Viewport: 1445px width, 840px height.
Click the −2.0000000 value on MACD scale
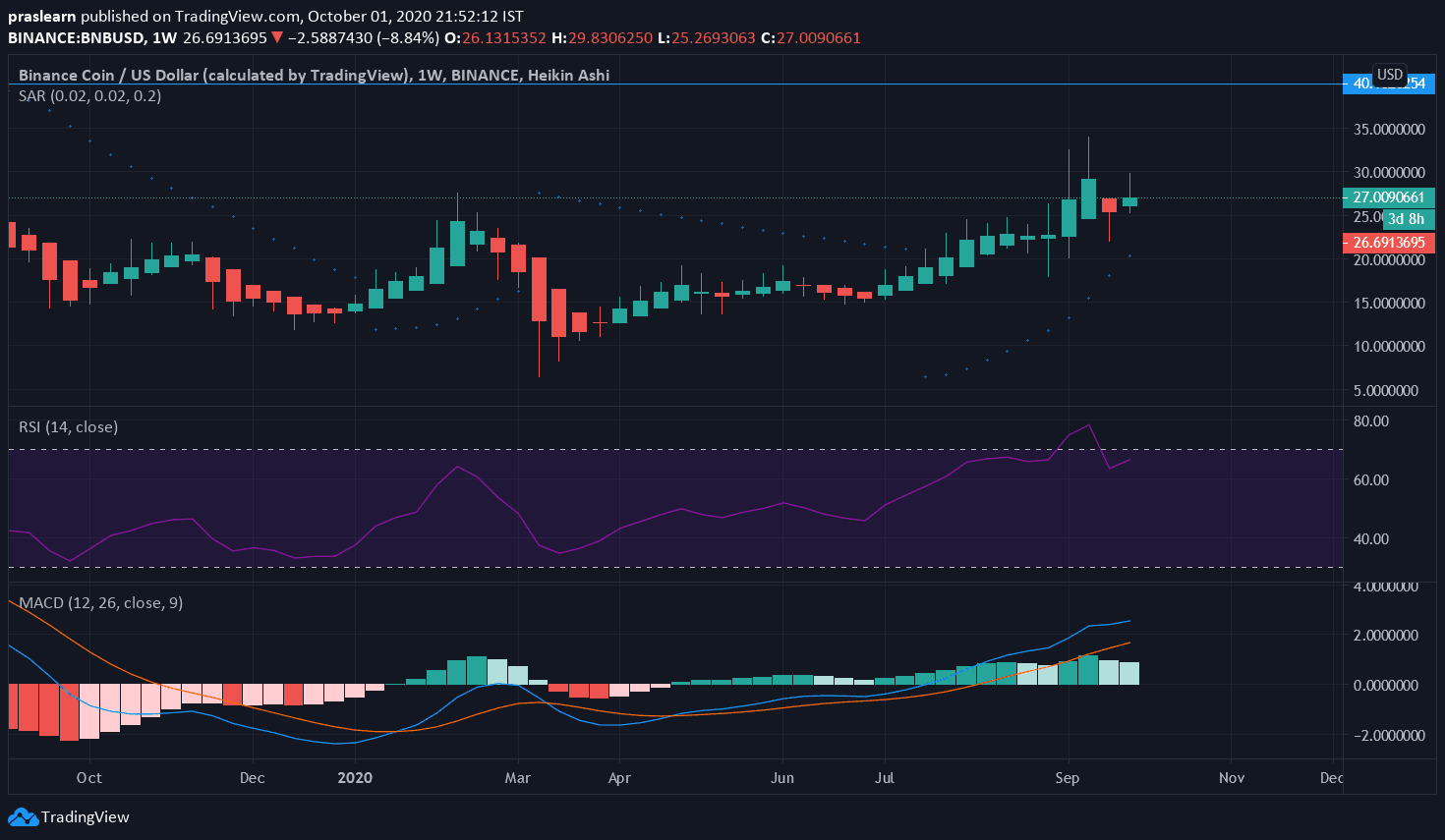[x=1388, y=735]
